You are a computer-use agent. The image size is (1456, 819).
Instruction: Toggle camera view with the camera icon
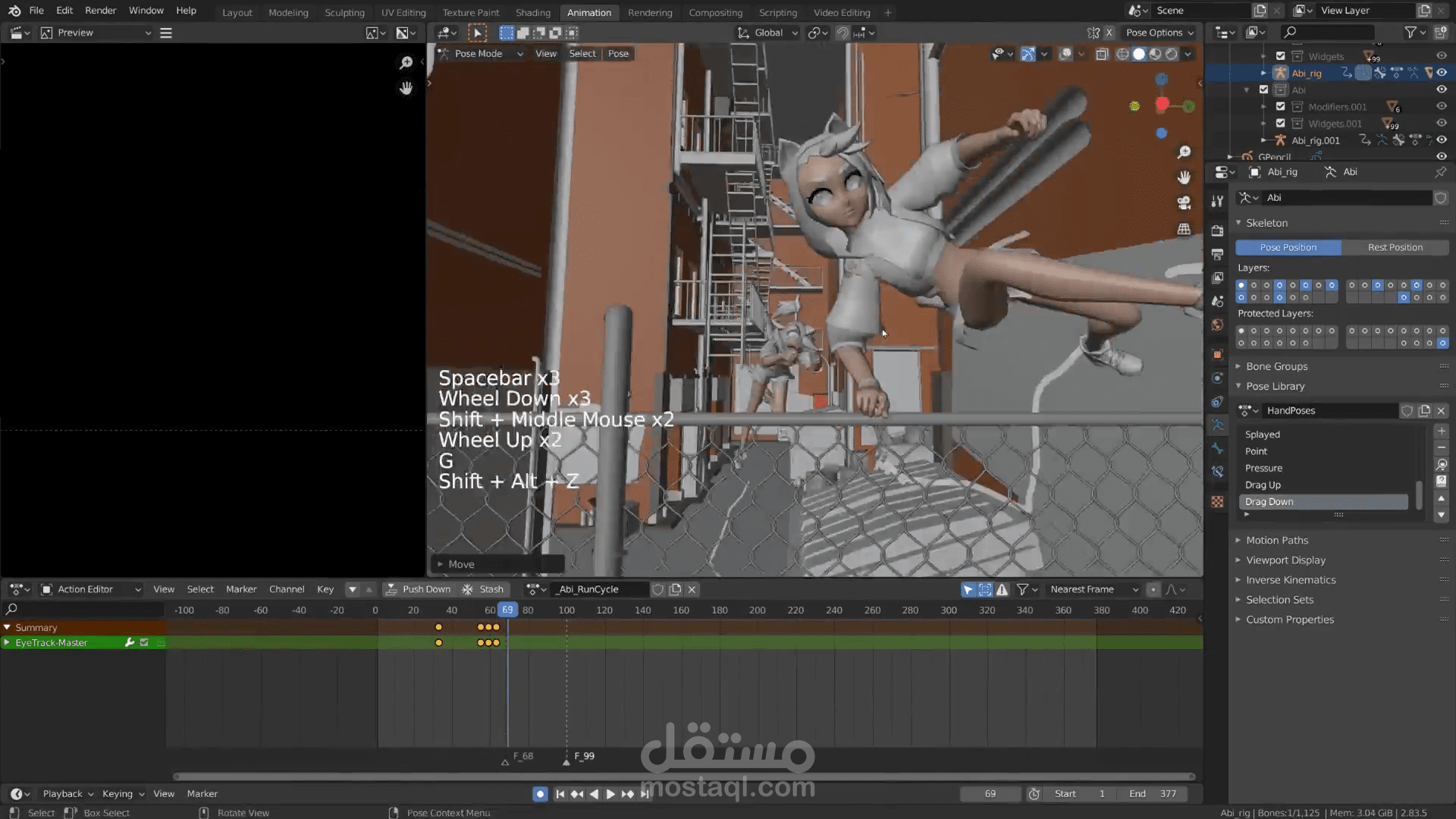[1184, 202]
